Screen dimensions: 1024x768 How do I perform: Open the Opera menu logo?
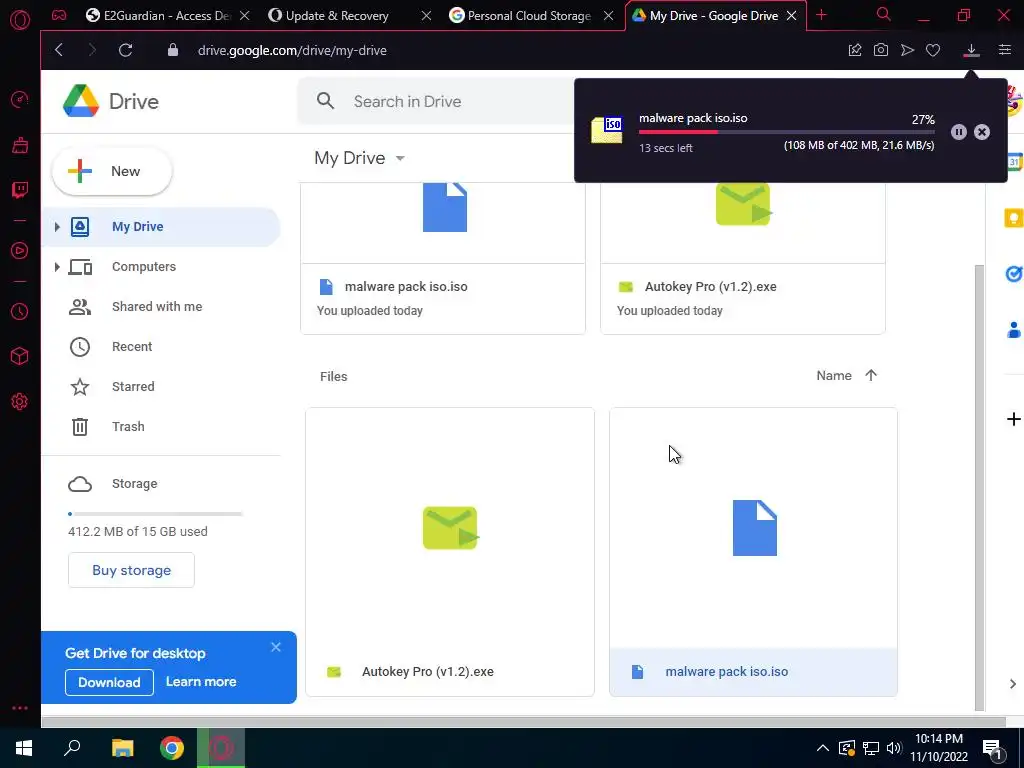[x=20, y=20]
